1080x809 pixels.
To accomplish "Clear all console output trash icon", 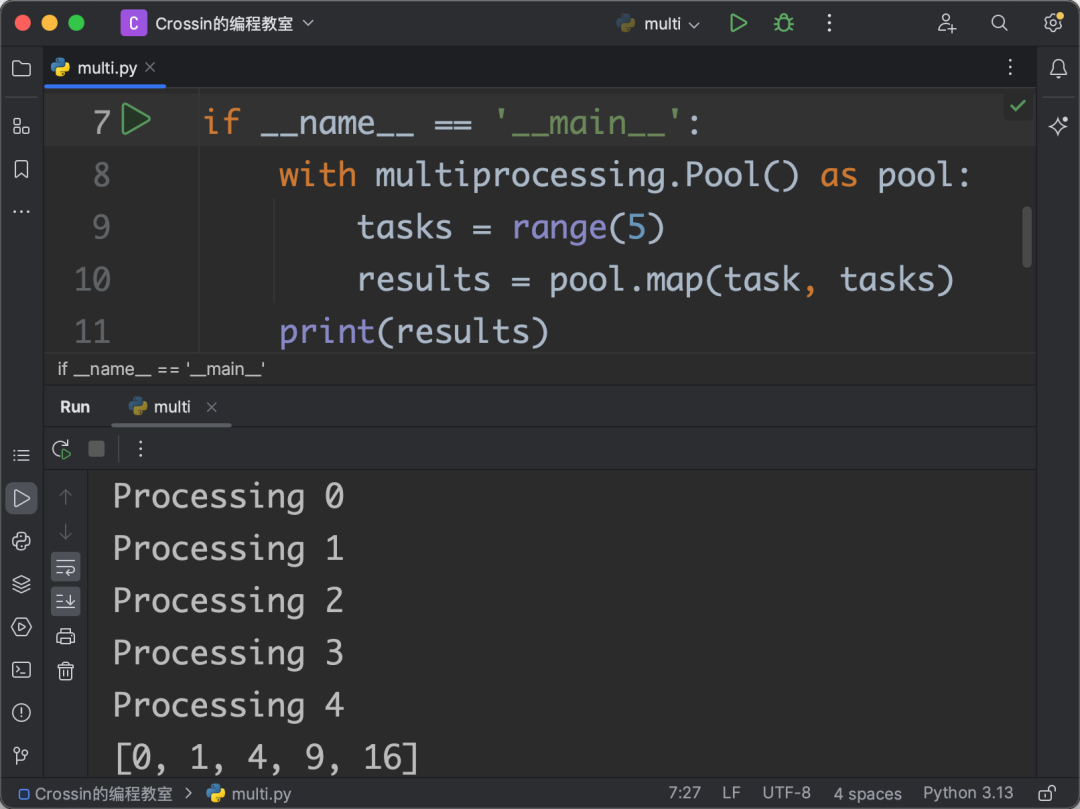I will (65, 671).
